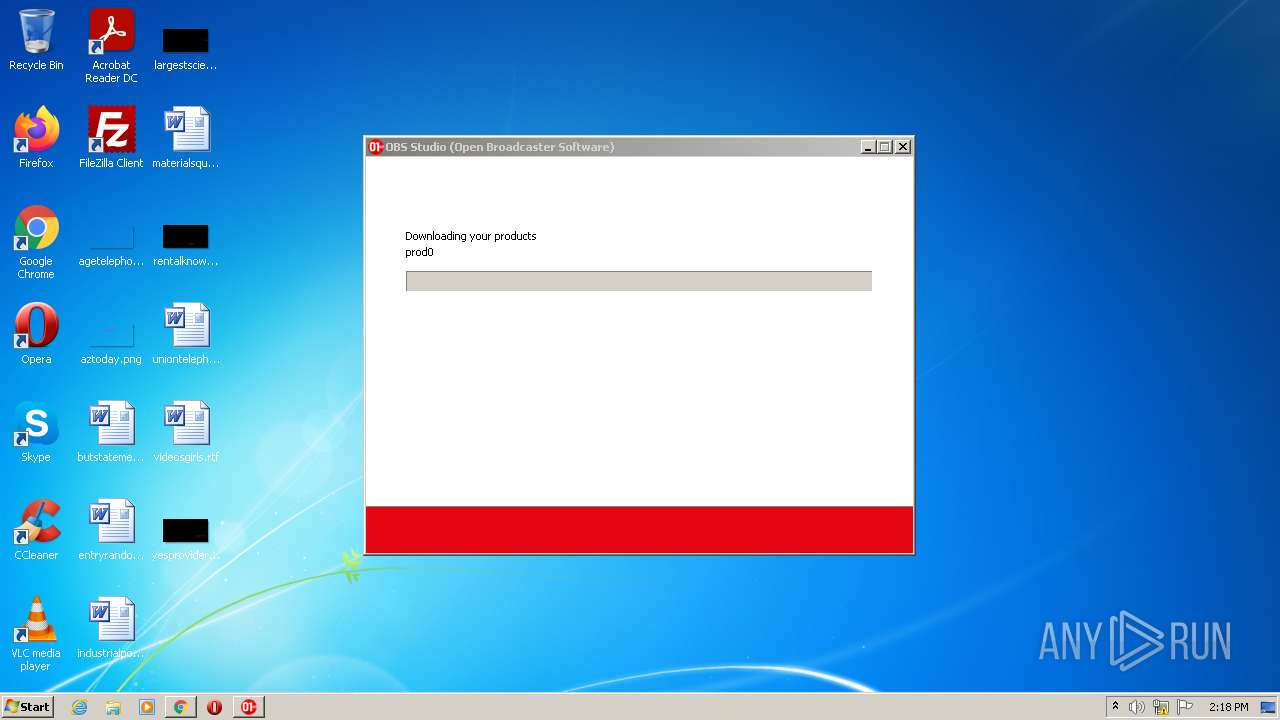Screen dimensions: 1280x720
Task: Click the 'Downloading your products' text
Action: pos(471,236)
